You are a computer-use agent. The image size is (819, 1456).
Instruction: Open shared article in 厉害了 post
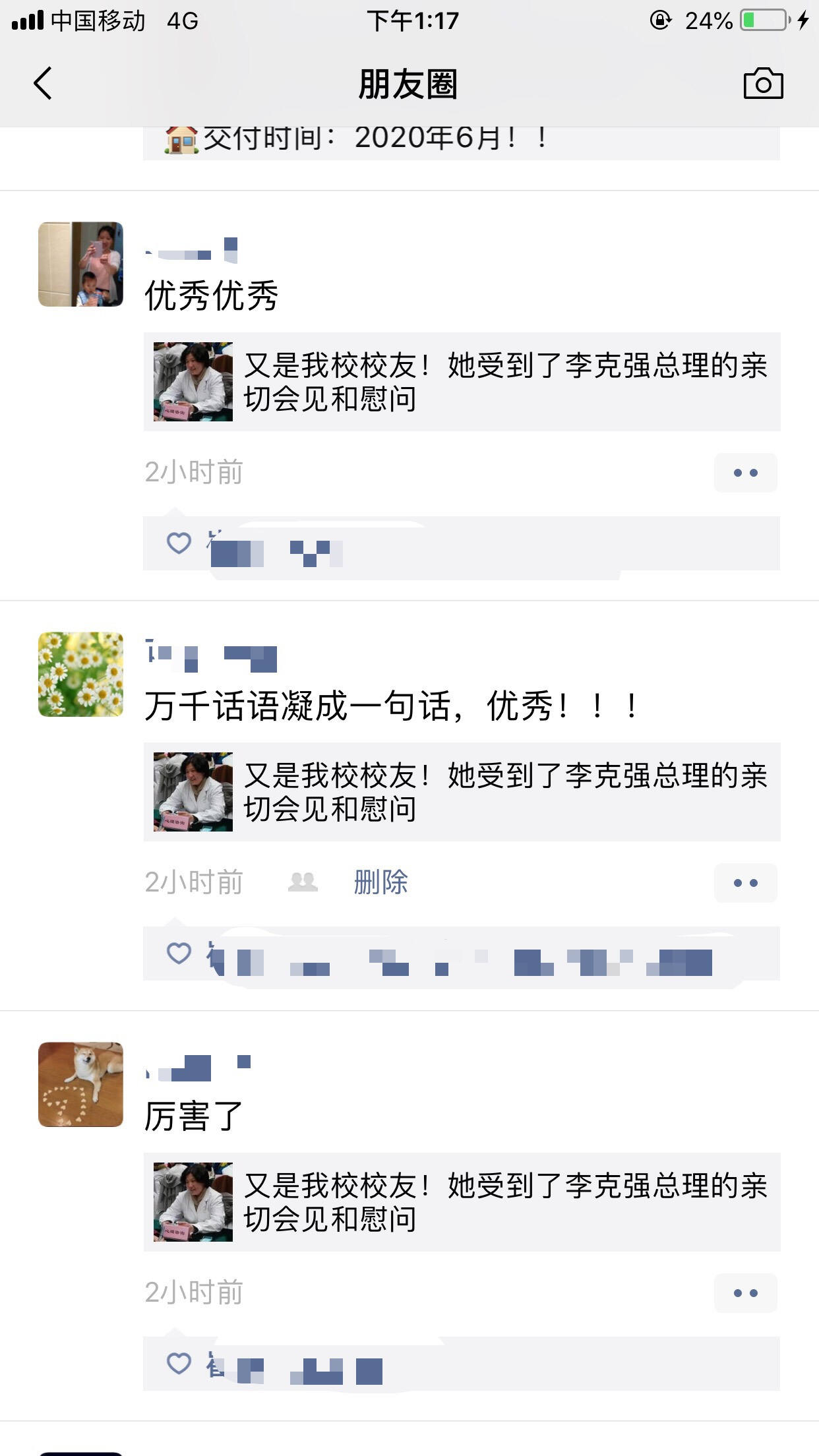[462, 1202]
